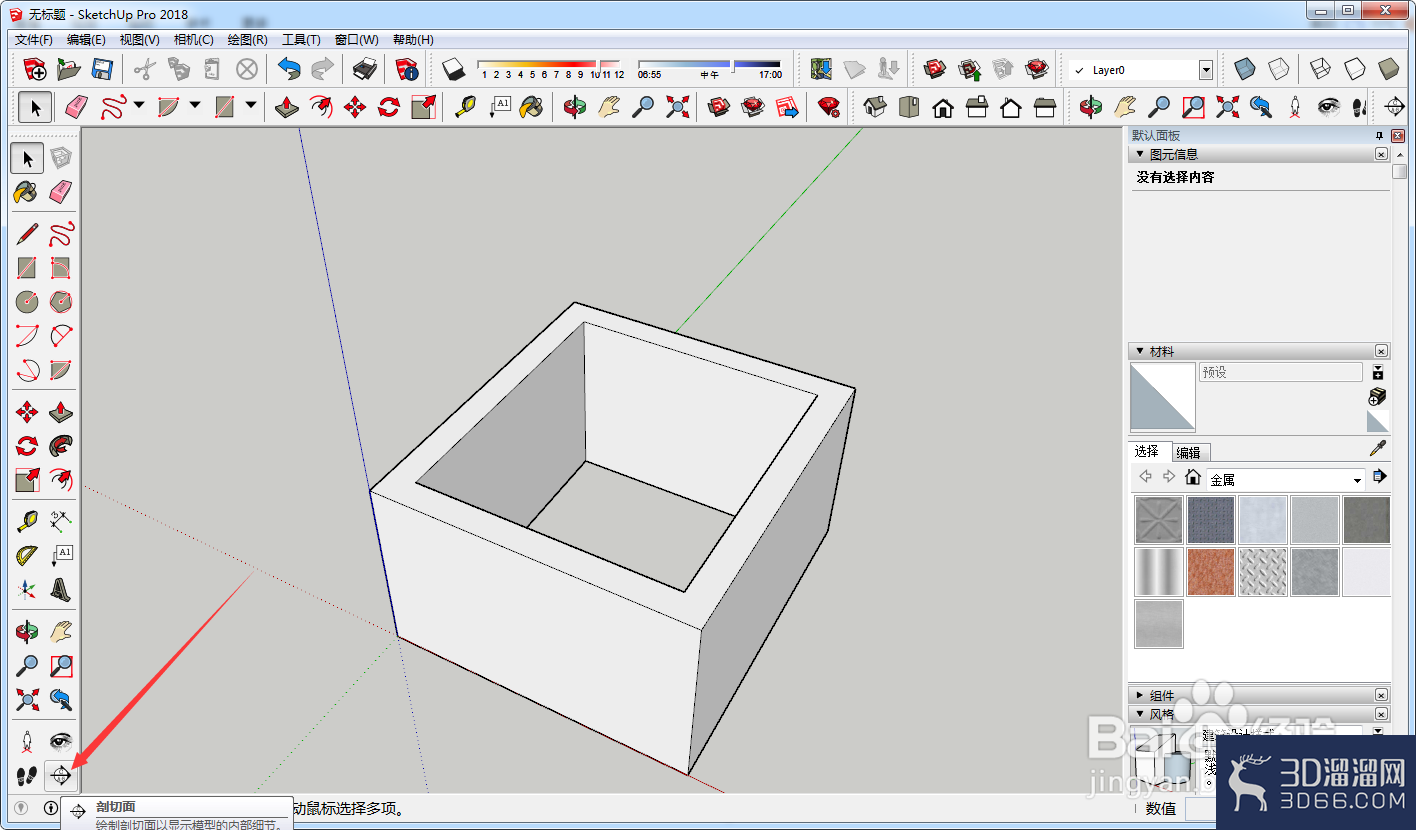
Task: Click the Send to LayOut icon
Action: point(788,106)
